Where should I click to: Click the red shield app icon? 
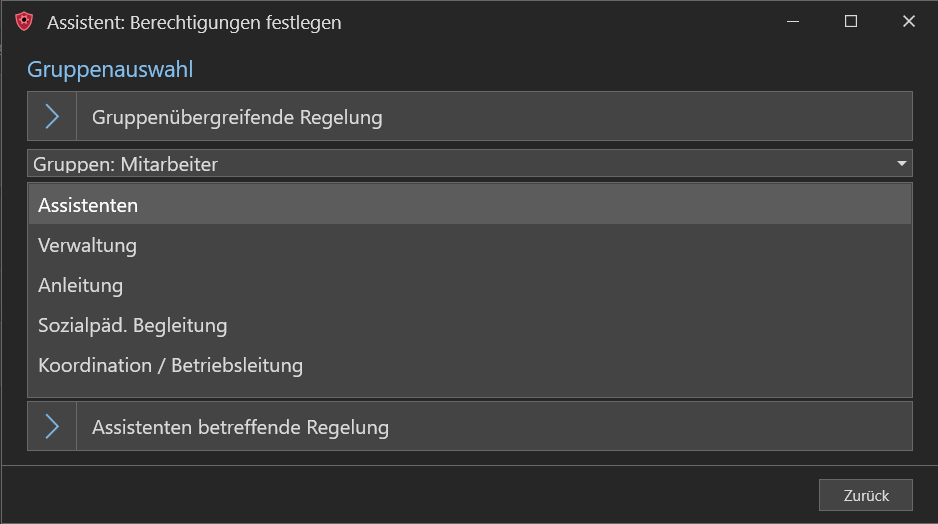(24, 22)
